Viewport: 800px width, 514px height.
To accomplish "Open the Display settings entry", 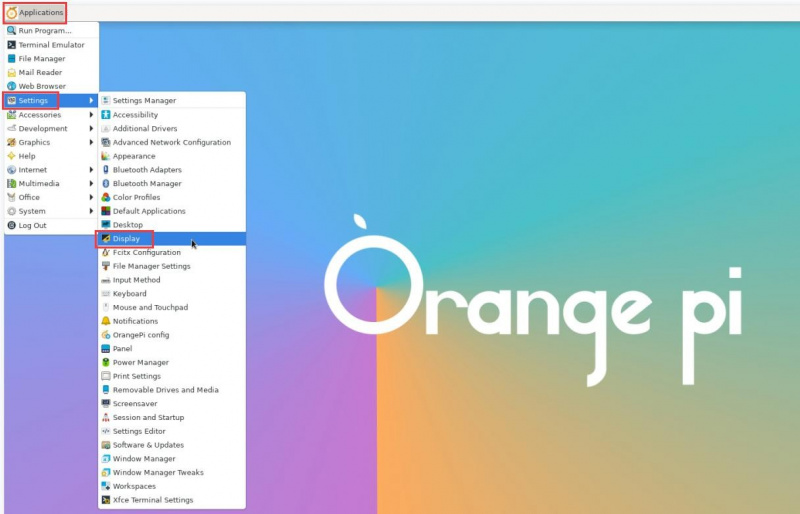I will (x=172, y=239).
